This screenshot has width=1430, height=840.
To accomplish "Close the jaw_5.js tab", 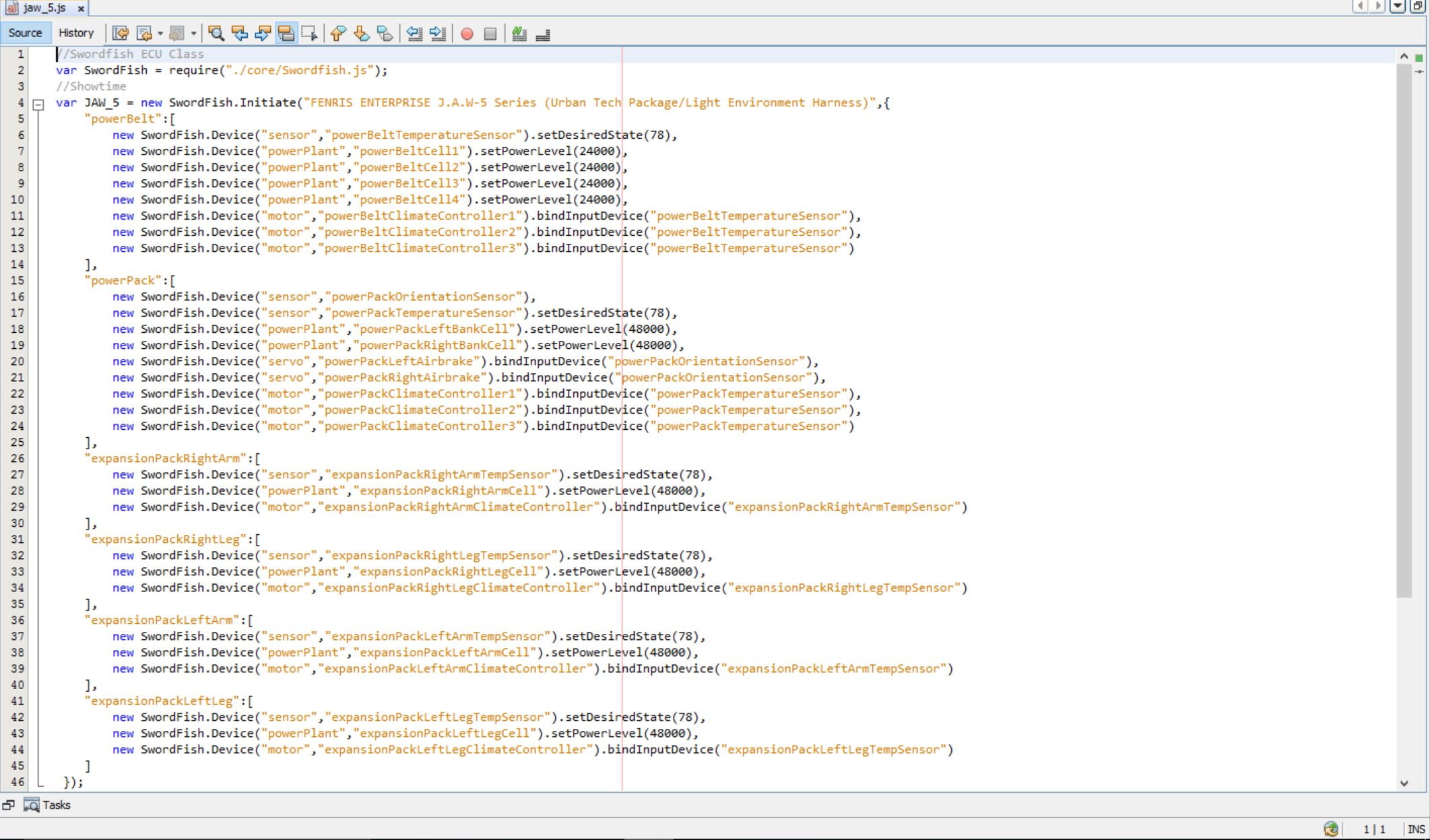I will (81, 9).
